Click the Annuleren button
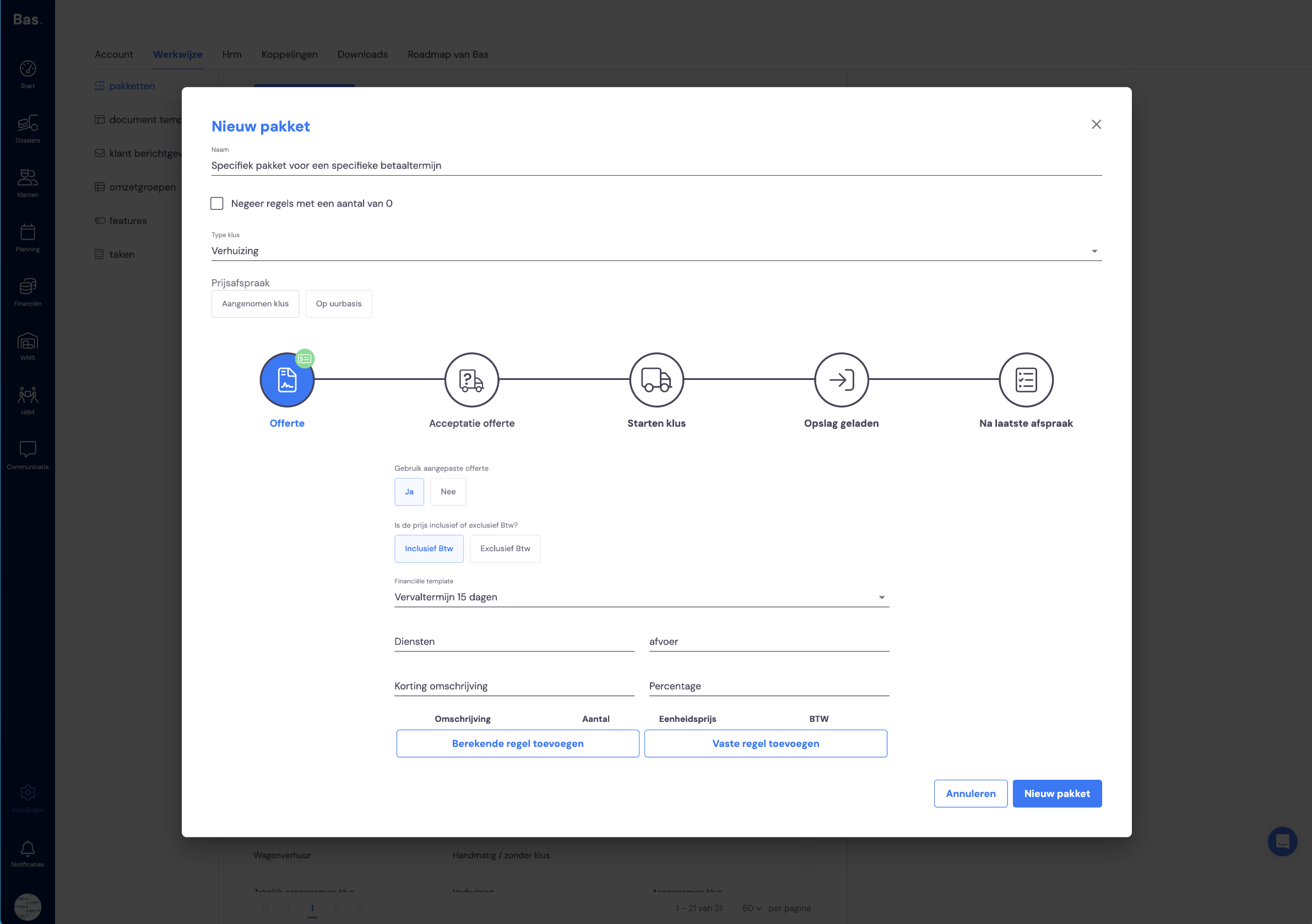This screenshot has width=1312, height=924. point(971,793)
